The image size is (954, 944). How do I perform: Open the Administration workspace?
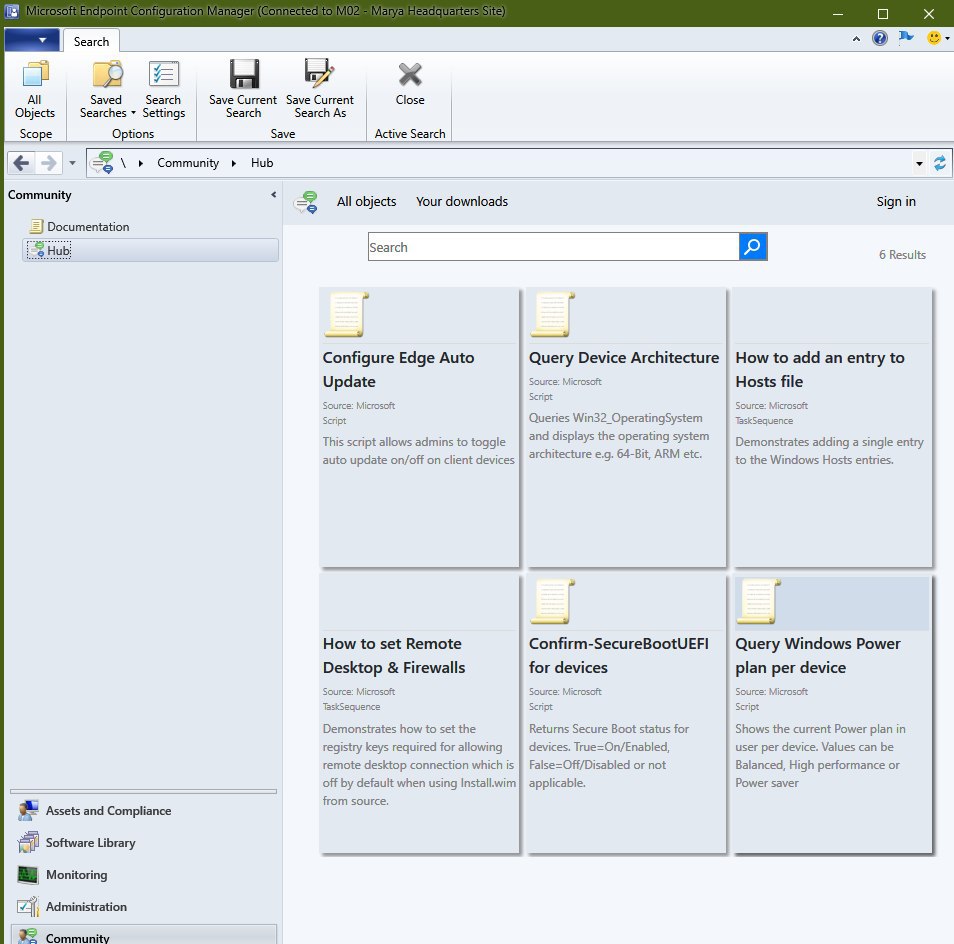point(144,906)
